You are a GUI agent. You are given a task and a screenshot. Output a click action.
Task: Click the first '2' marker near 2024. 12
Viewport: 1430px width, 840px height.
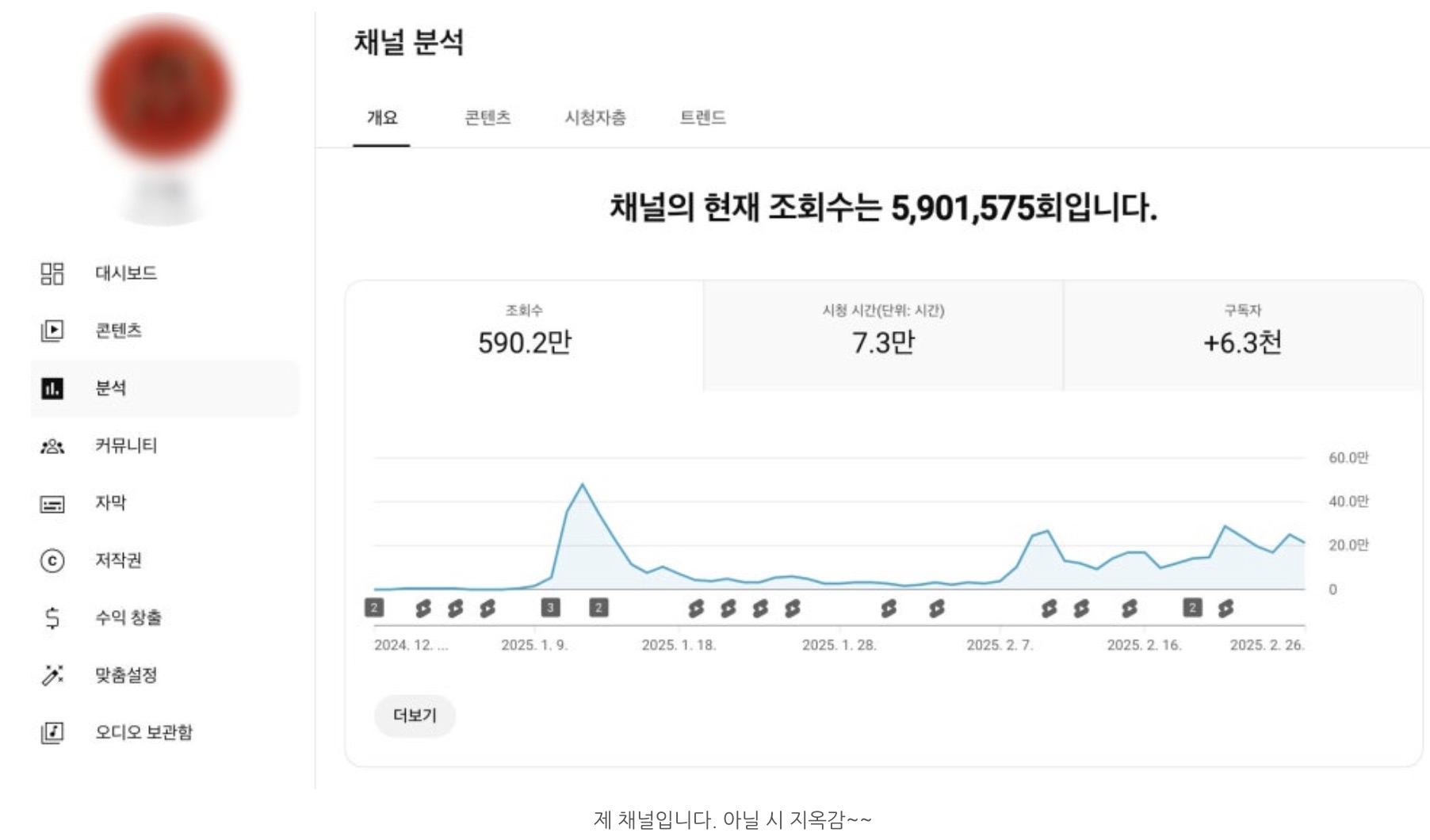(x=374, y=608)
